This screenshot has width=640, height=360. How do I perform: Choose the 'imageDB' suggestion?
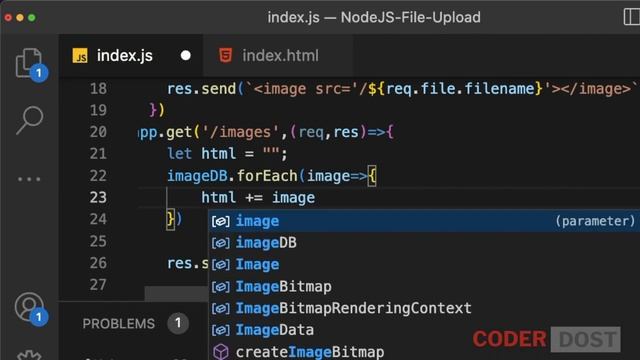424,243
